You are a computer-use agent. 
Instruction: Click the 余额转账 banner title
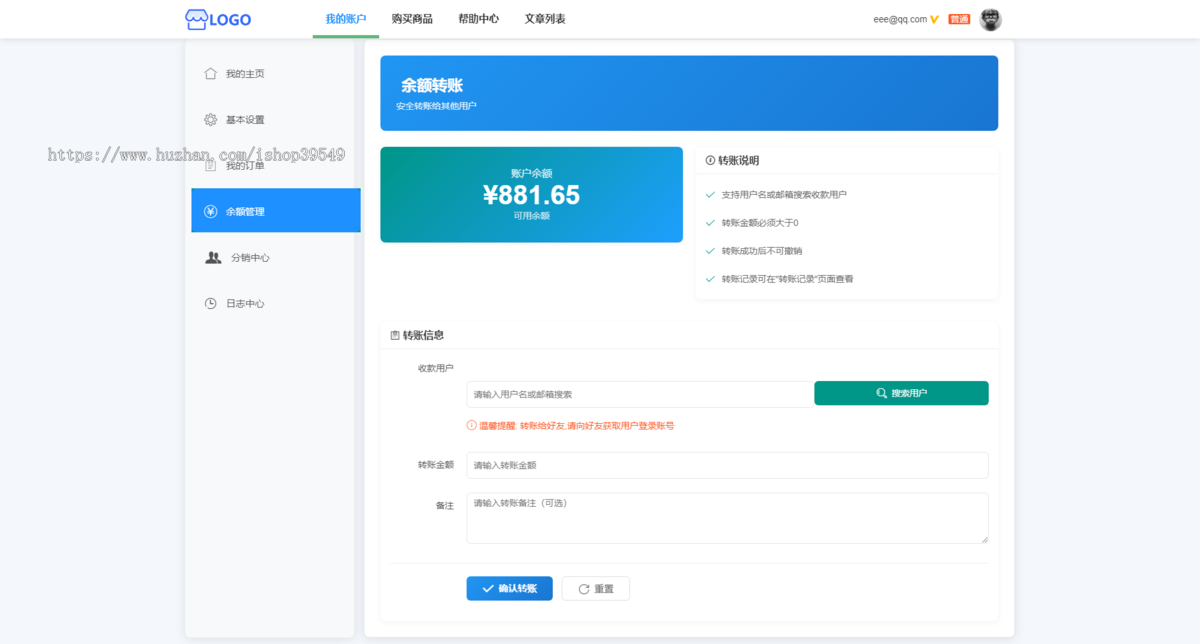point(432,86)
